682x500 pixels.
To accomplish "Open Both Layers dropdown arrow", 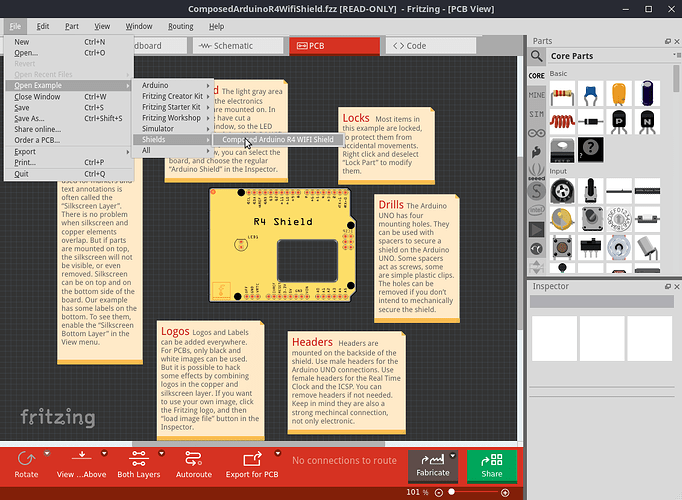I will [x=161, y=453].
